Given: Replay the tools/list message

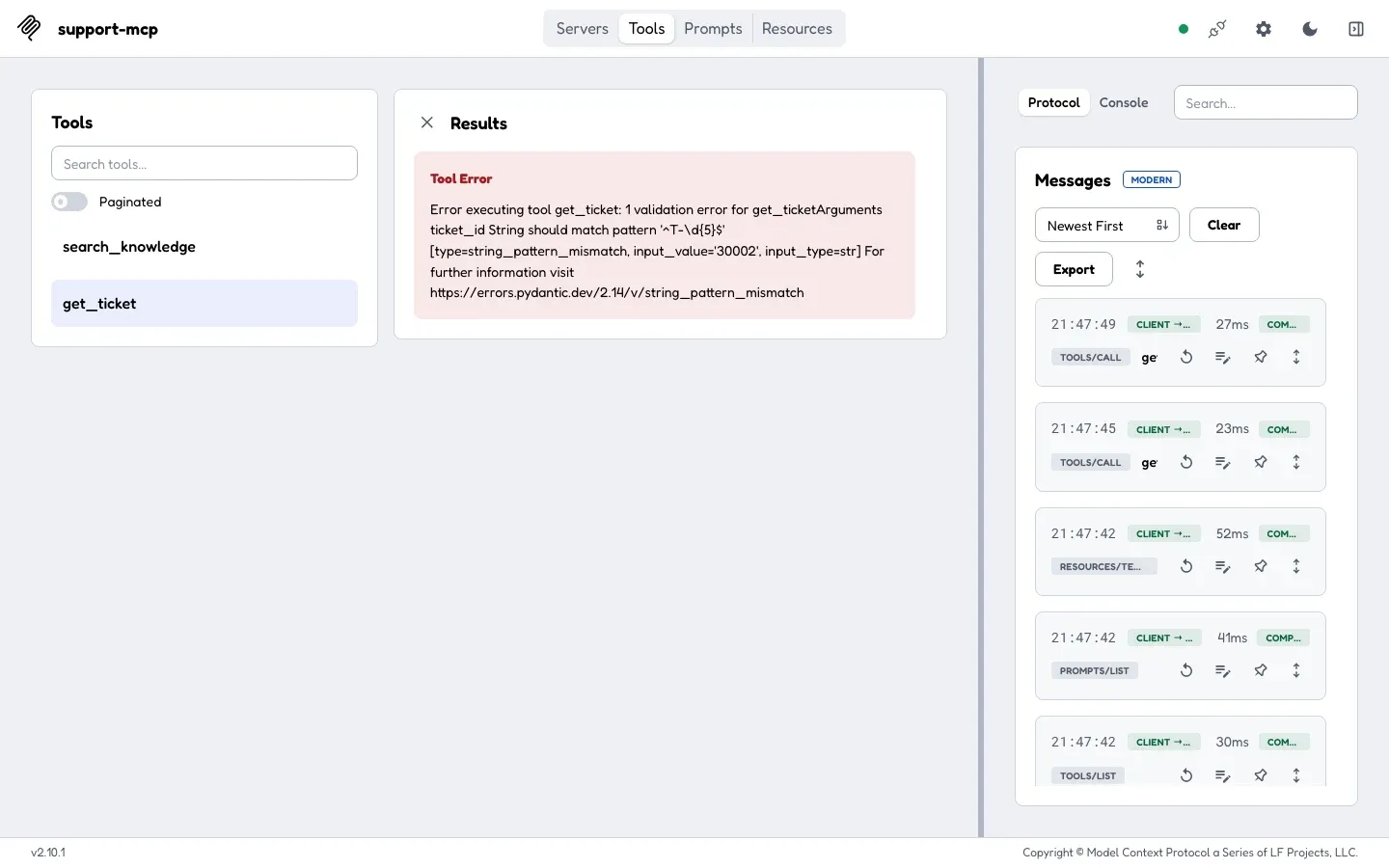Looking at the screenshot, I should (x=1186, y=775).
